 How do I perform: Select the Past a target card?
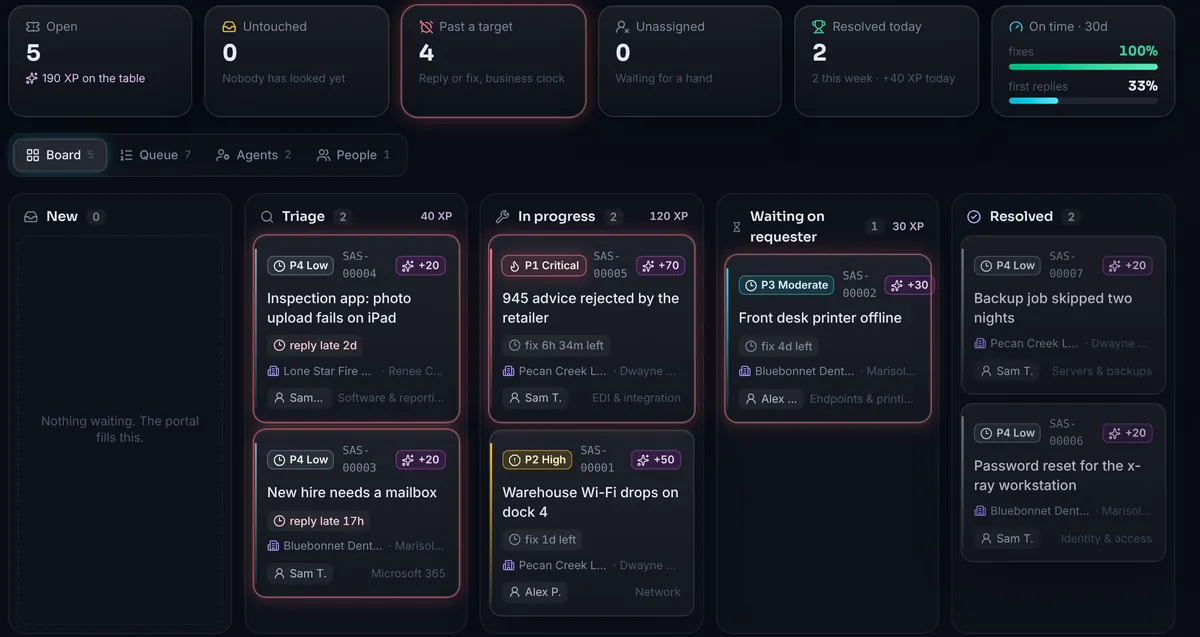493,61
